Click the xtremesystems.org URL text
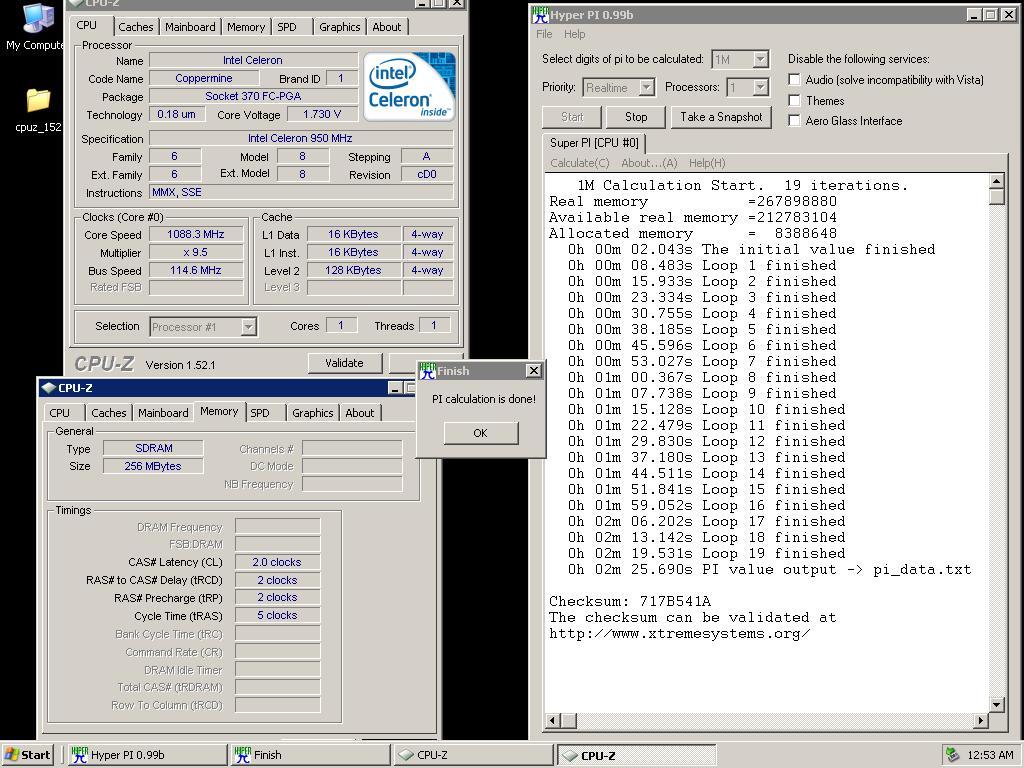1024x768 pixels. (679, 633)
